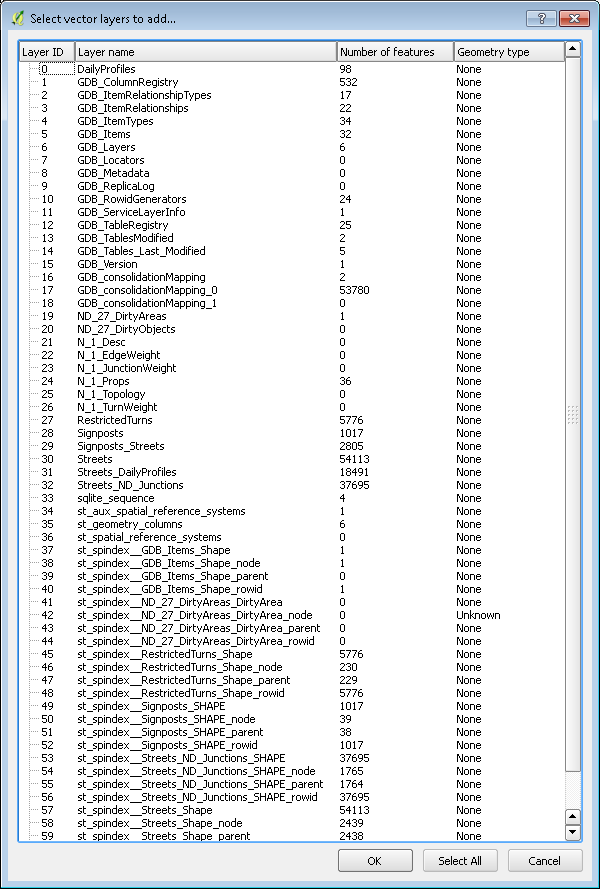Click the 53780 features value

pos(354,291)
